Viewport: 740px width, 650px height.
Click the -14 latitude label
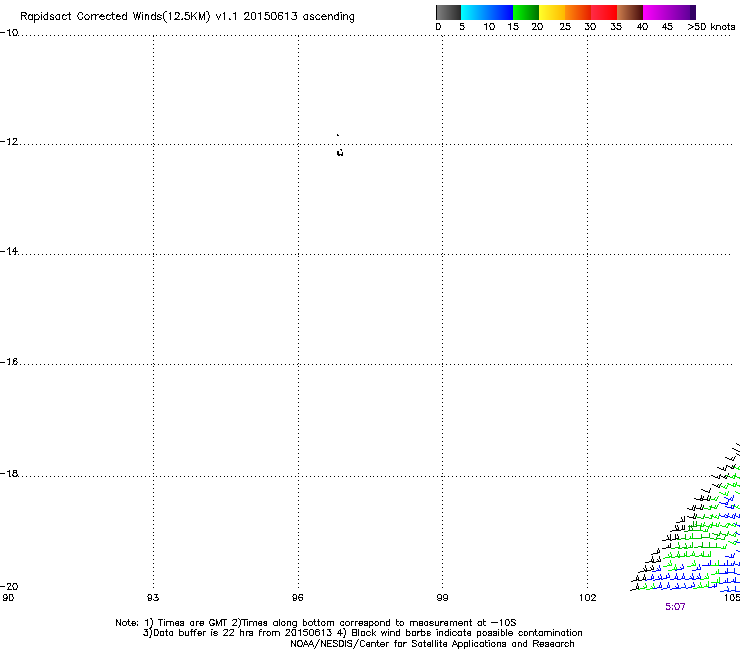point(9,251)
